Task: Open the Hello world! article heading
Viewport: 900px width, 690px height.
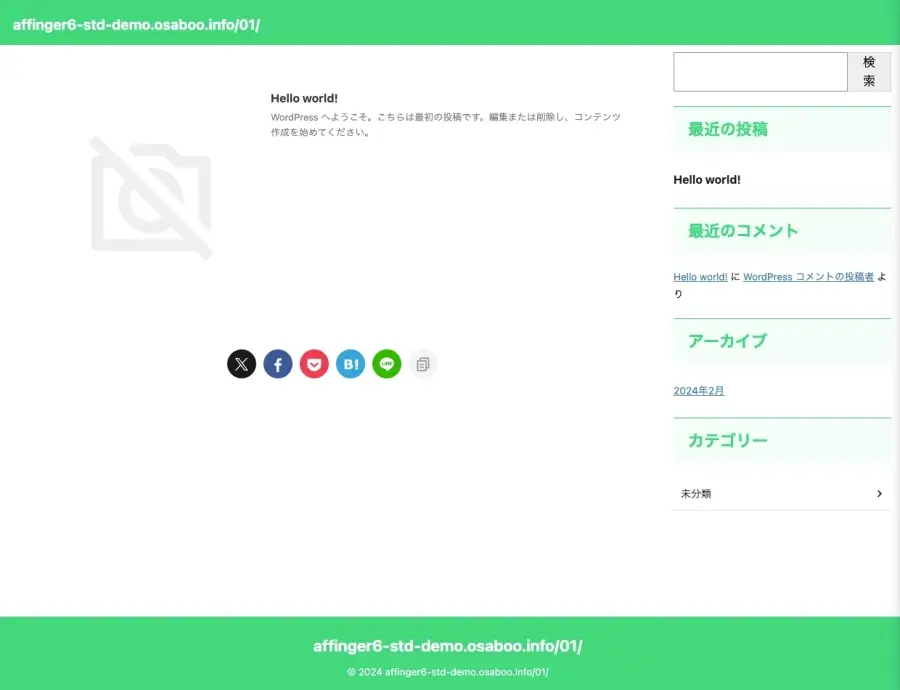Action: pyautogui.click(x=304, y=98)
